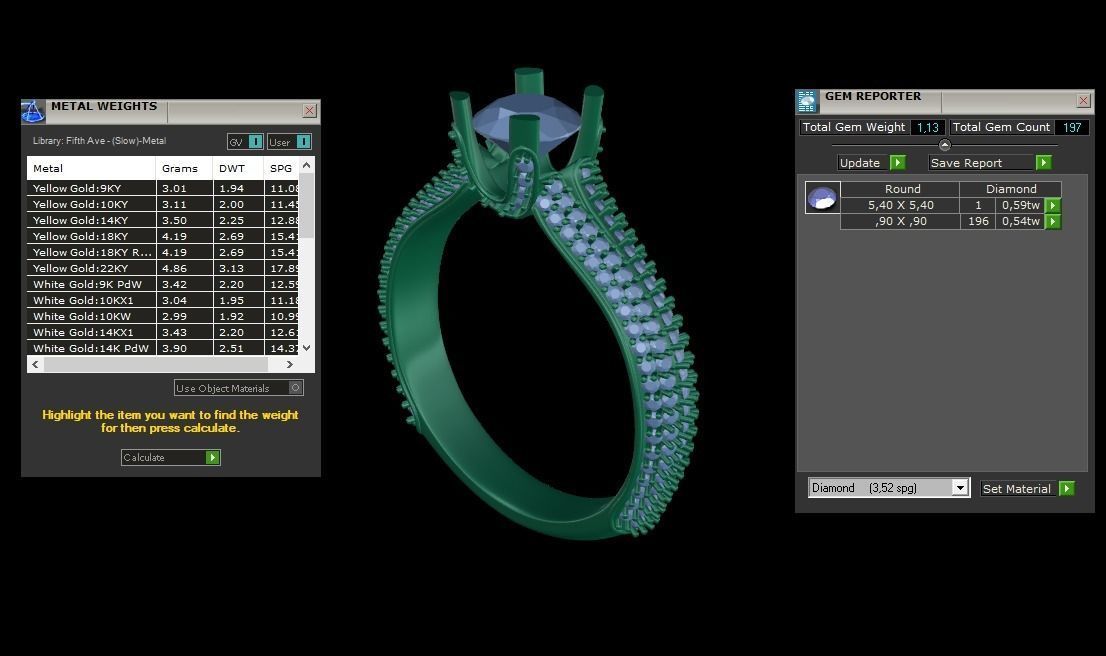Click the metal list vertical scrollbar thumb
Image resolution: width=1106 pixels, height=656 pixels.
(306, 205)
